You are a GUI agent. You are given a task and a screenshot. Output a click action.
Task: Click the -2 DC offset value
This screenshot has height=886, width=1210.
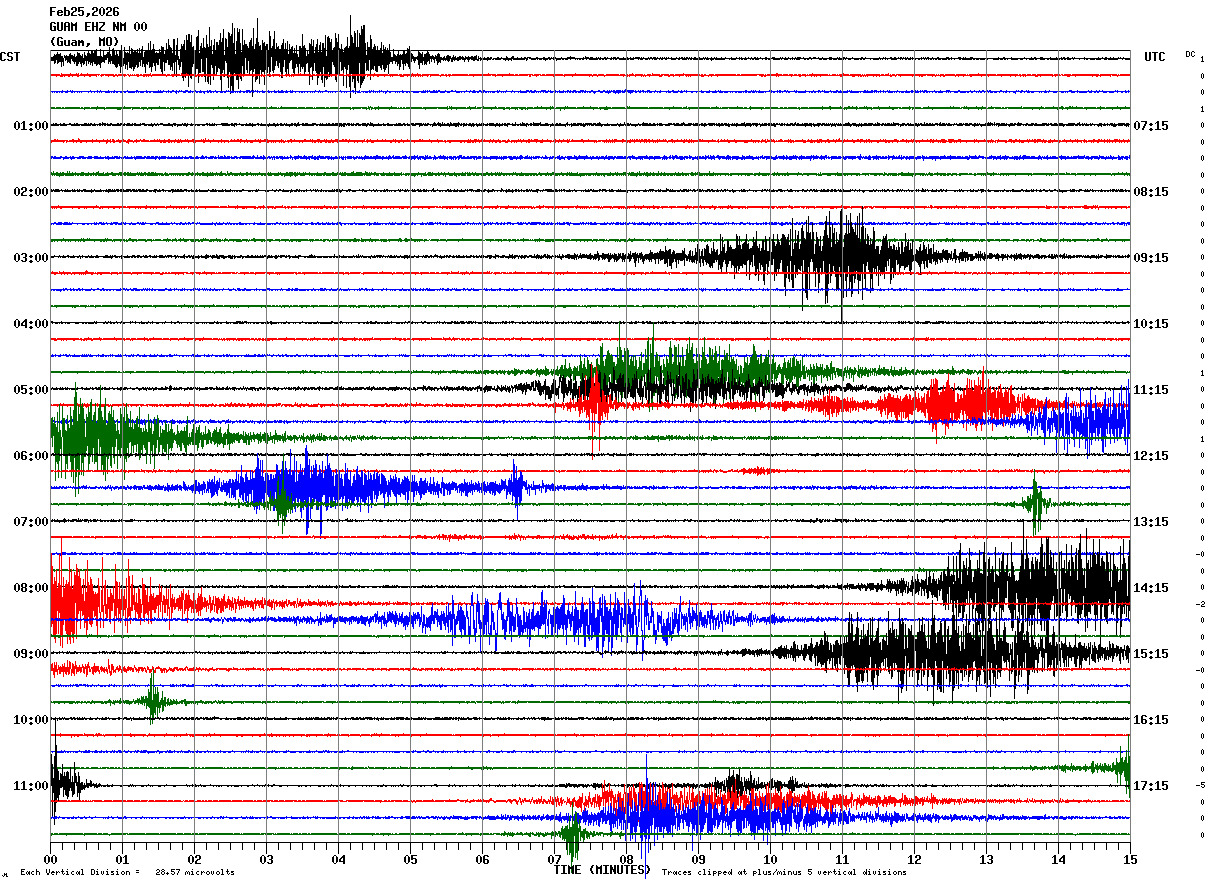click(1200, 604)
